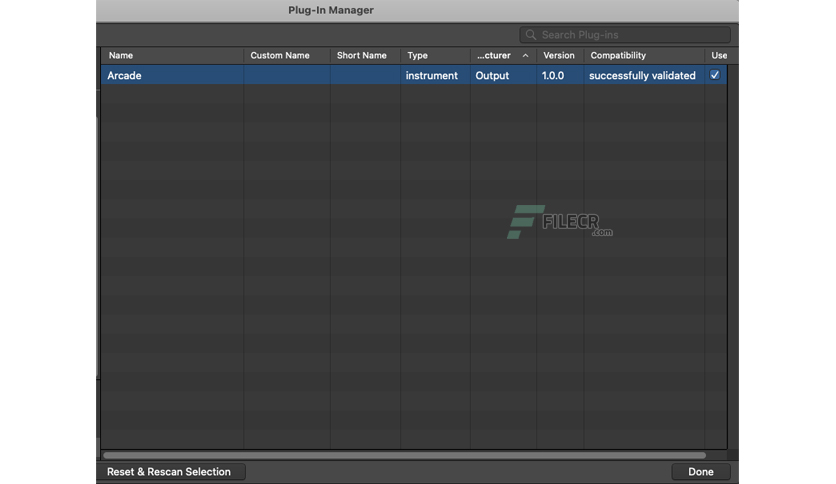Sort by the Compatibility column header
836x484 pixels.
(644, 55)
